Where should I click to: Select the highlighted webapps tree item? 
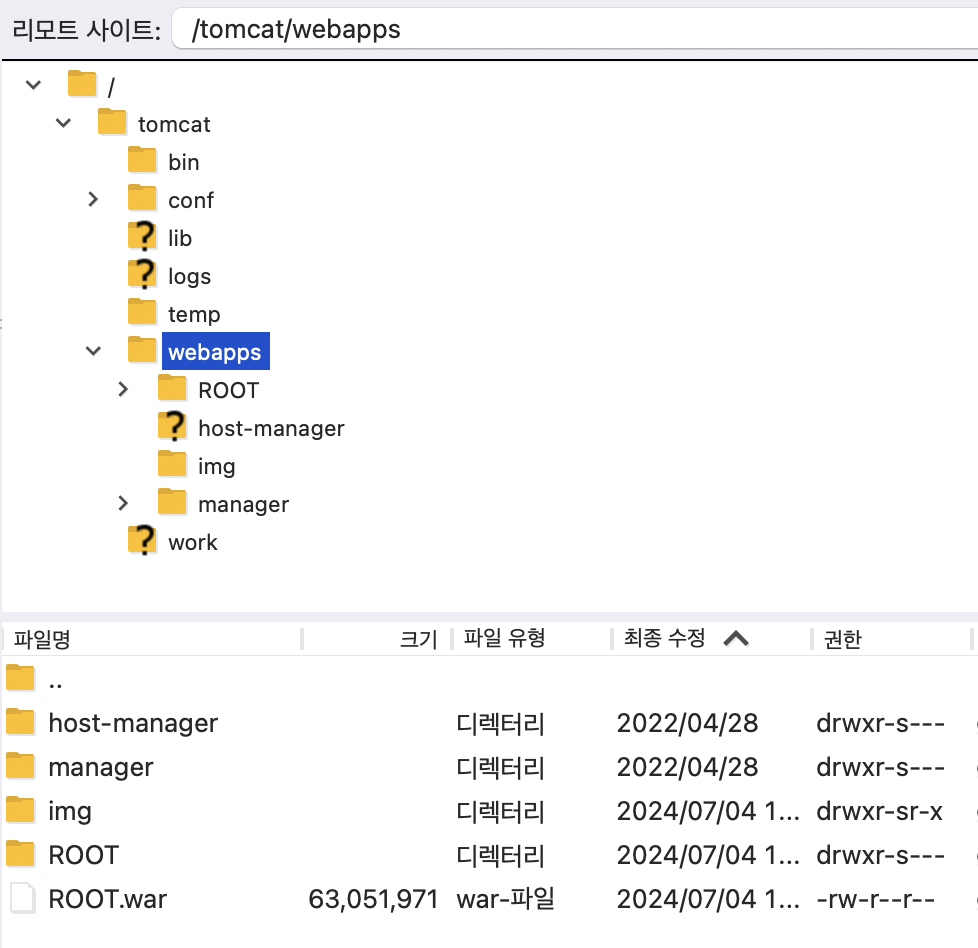[215, 352]
